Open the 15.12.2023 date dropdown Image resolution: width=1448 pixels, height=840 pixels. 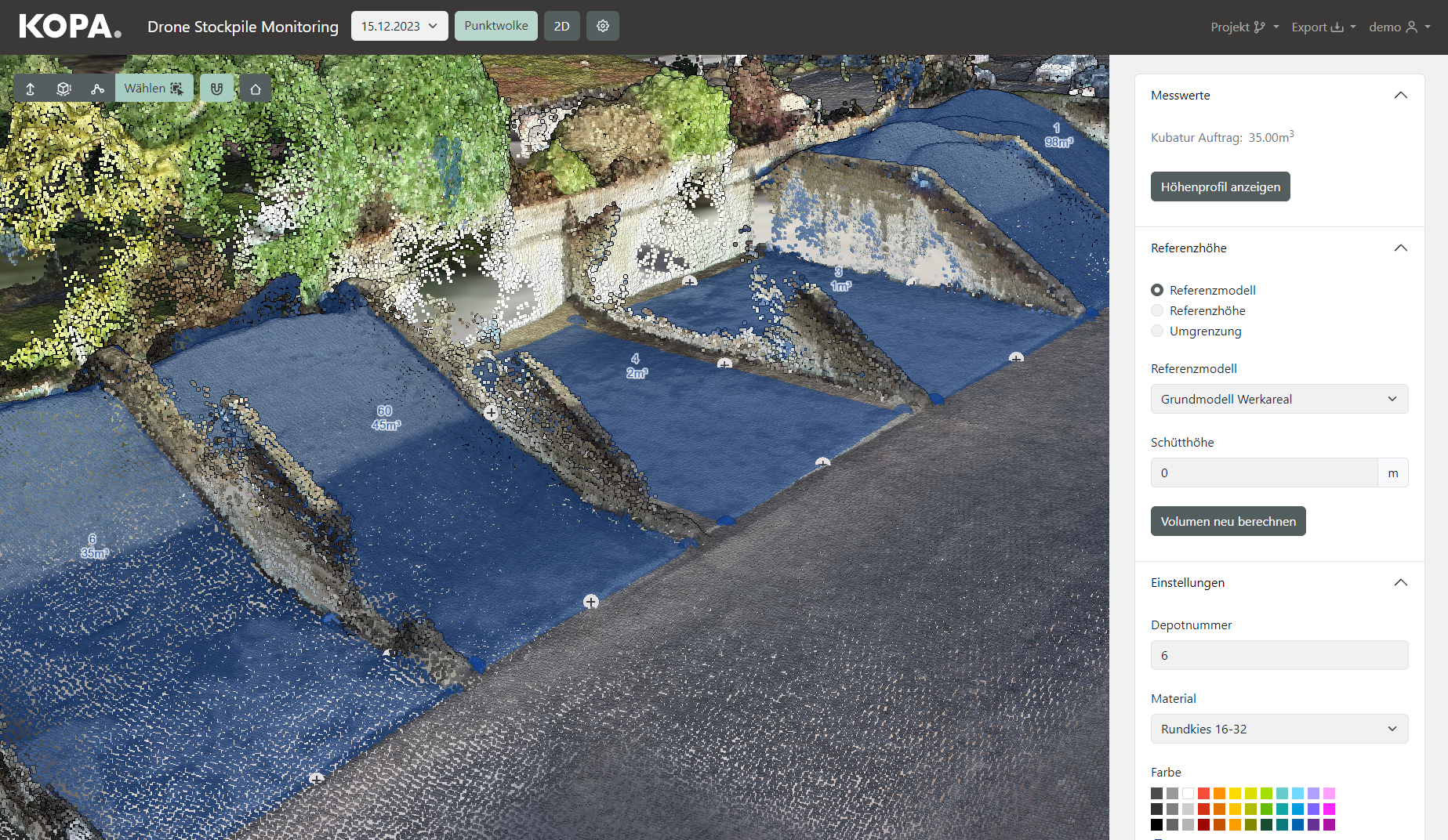(x=400, y=26)
